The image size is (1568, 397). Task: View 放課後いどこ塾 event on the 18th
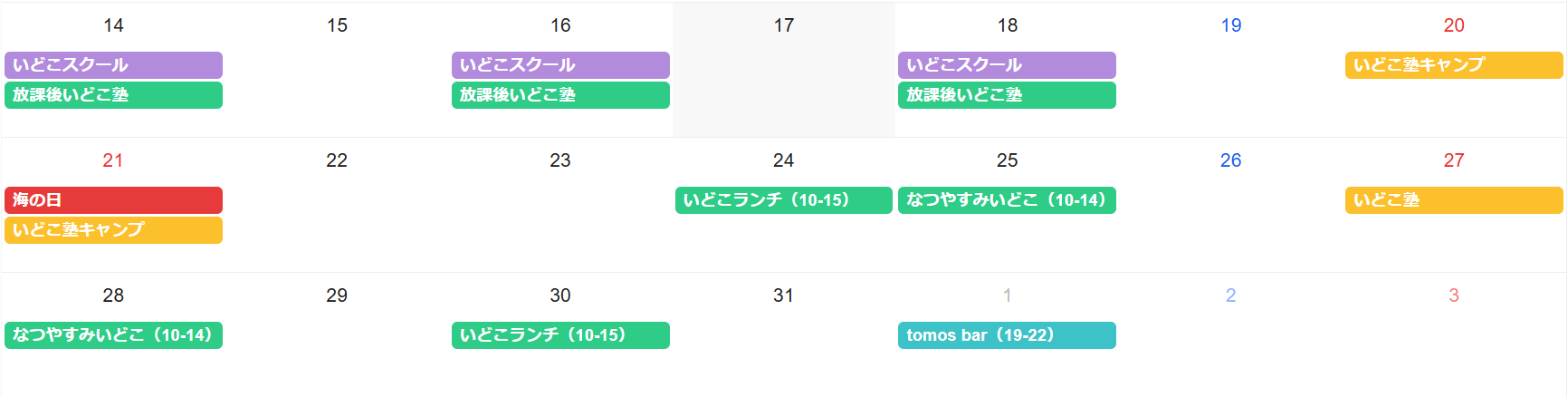1007,95
